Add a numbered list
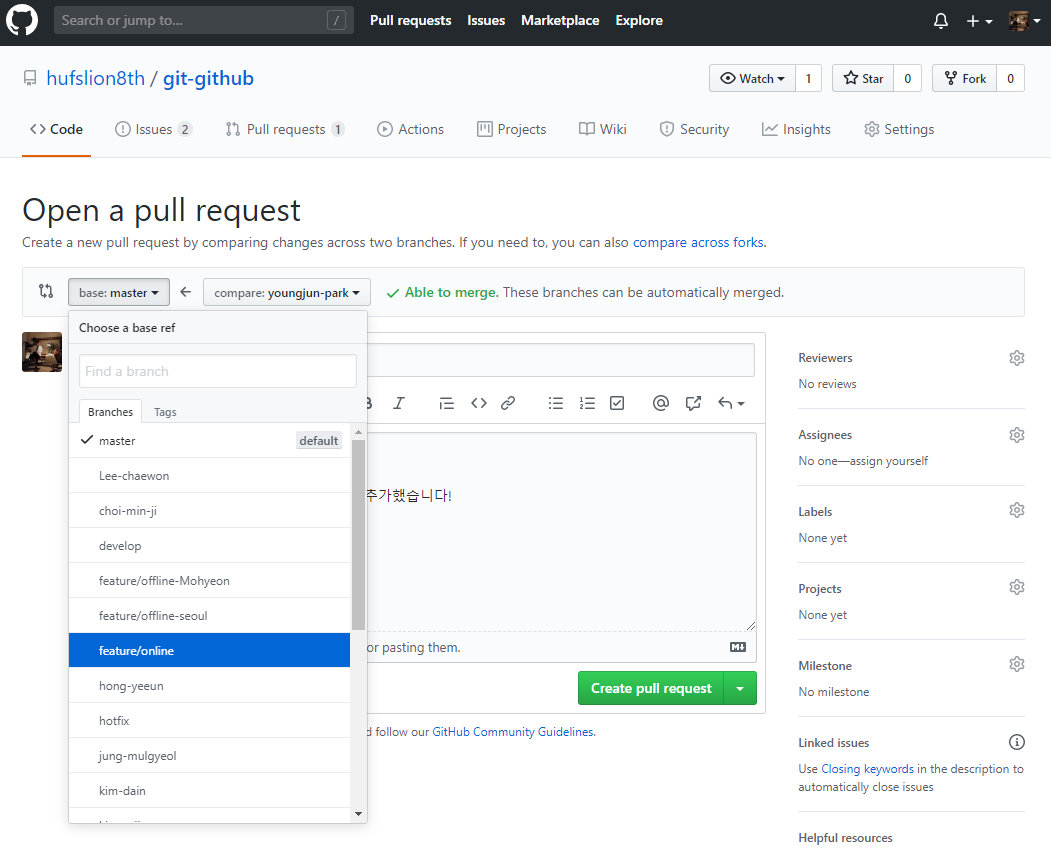The height and width of the screenshot is (850, 1051). point(587,403)
